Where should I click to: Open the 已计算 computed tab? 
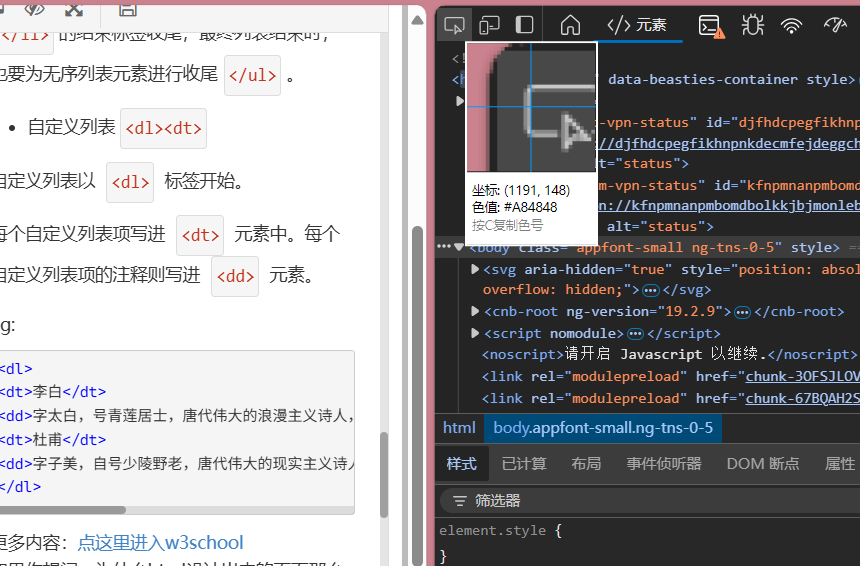[524, 464]
